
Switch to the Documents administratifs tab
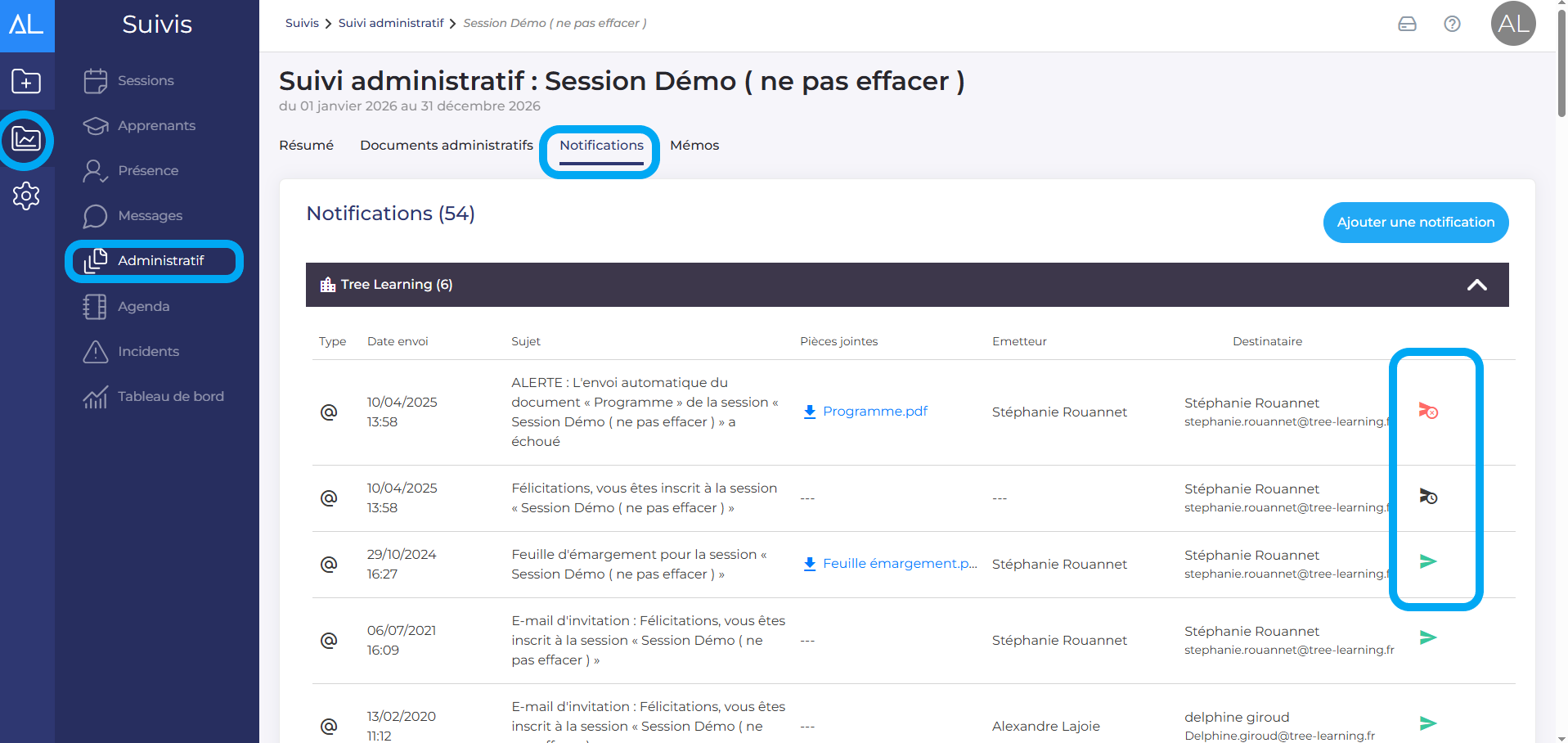(x=446, y=145)
